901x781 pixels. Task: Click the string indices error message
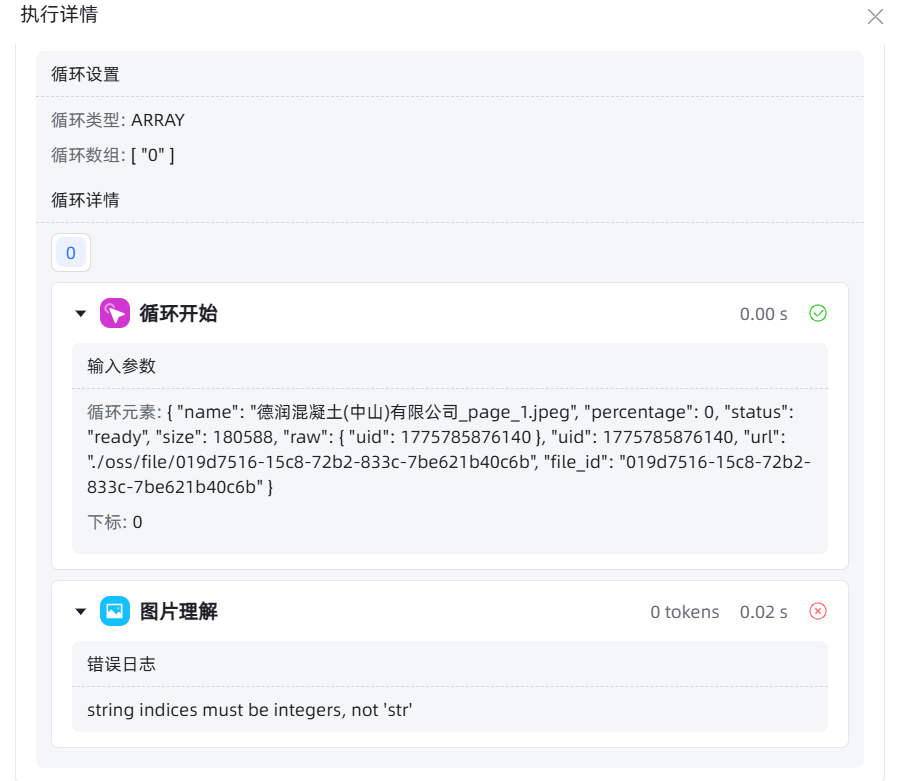(x=250, y=710)
